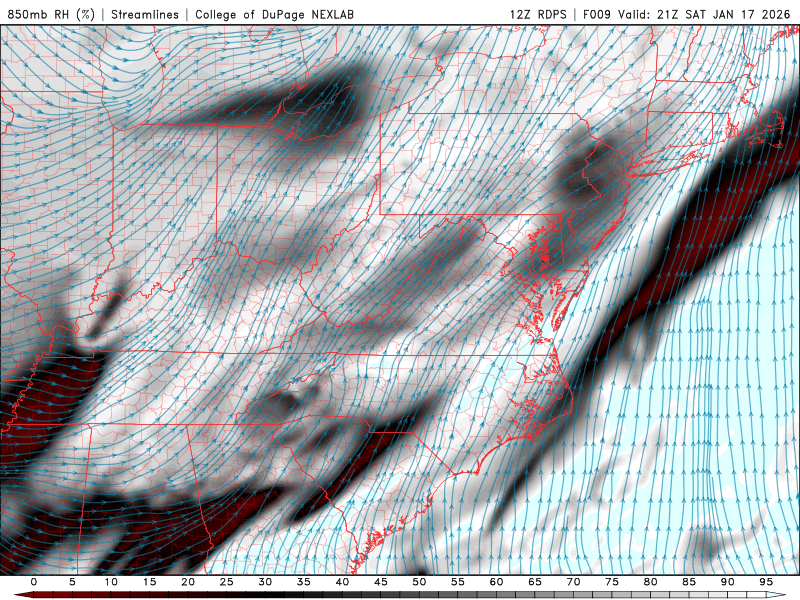
Task: Click the "Valid: 21Z SAT JAN 17 2026" text
Action: [705, 14]
